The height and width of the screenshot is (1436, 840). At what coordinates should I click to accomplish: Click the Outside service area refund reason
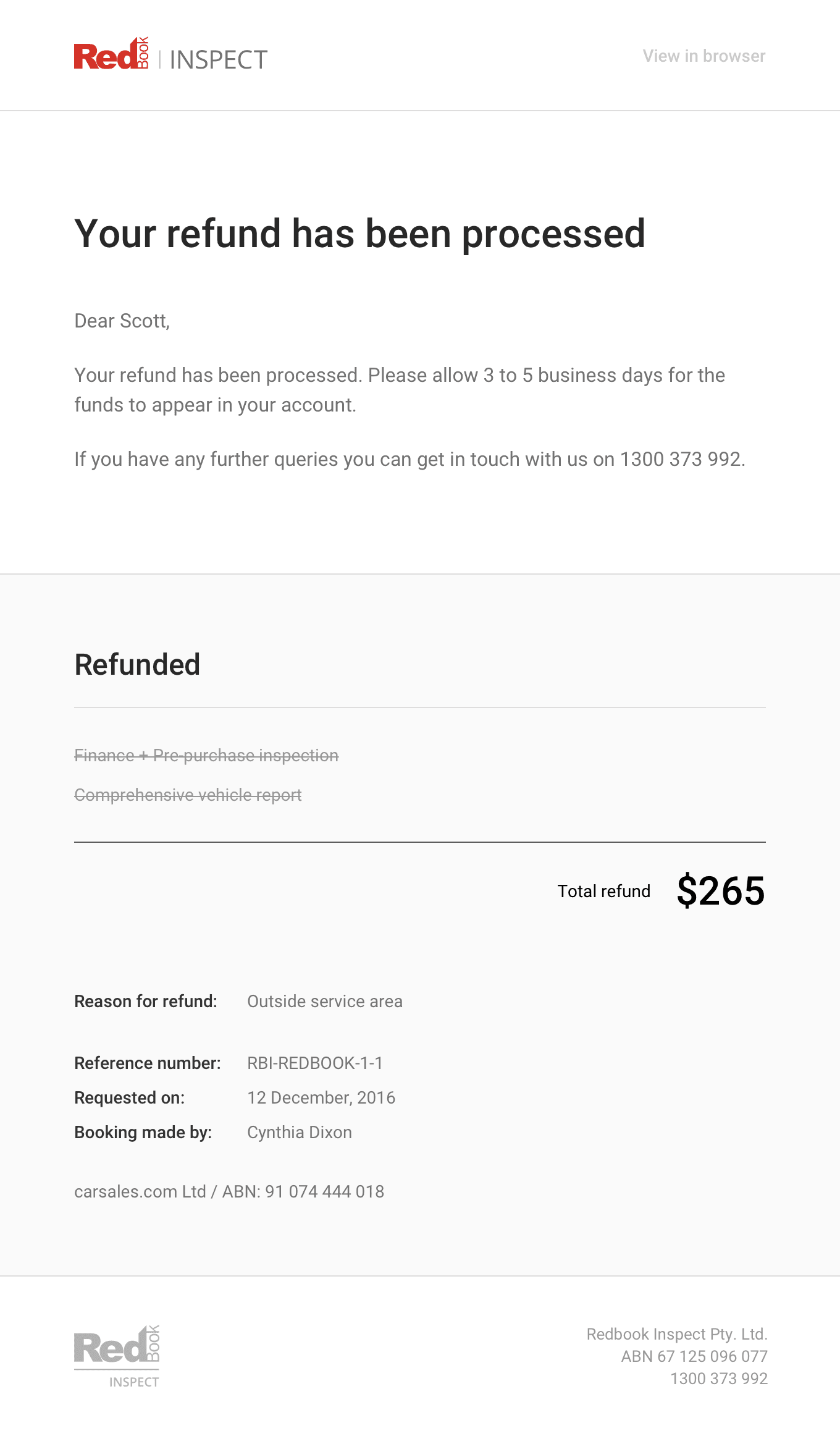pos(325,1001)
